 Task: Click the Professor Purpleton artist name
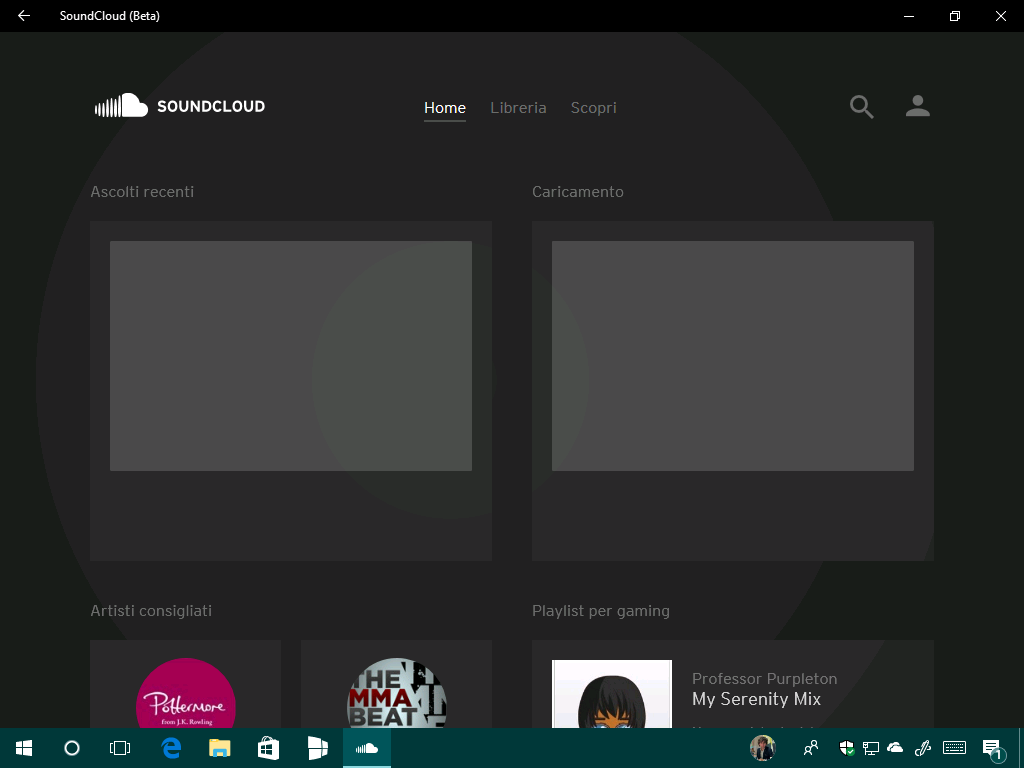pos(765,679)
